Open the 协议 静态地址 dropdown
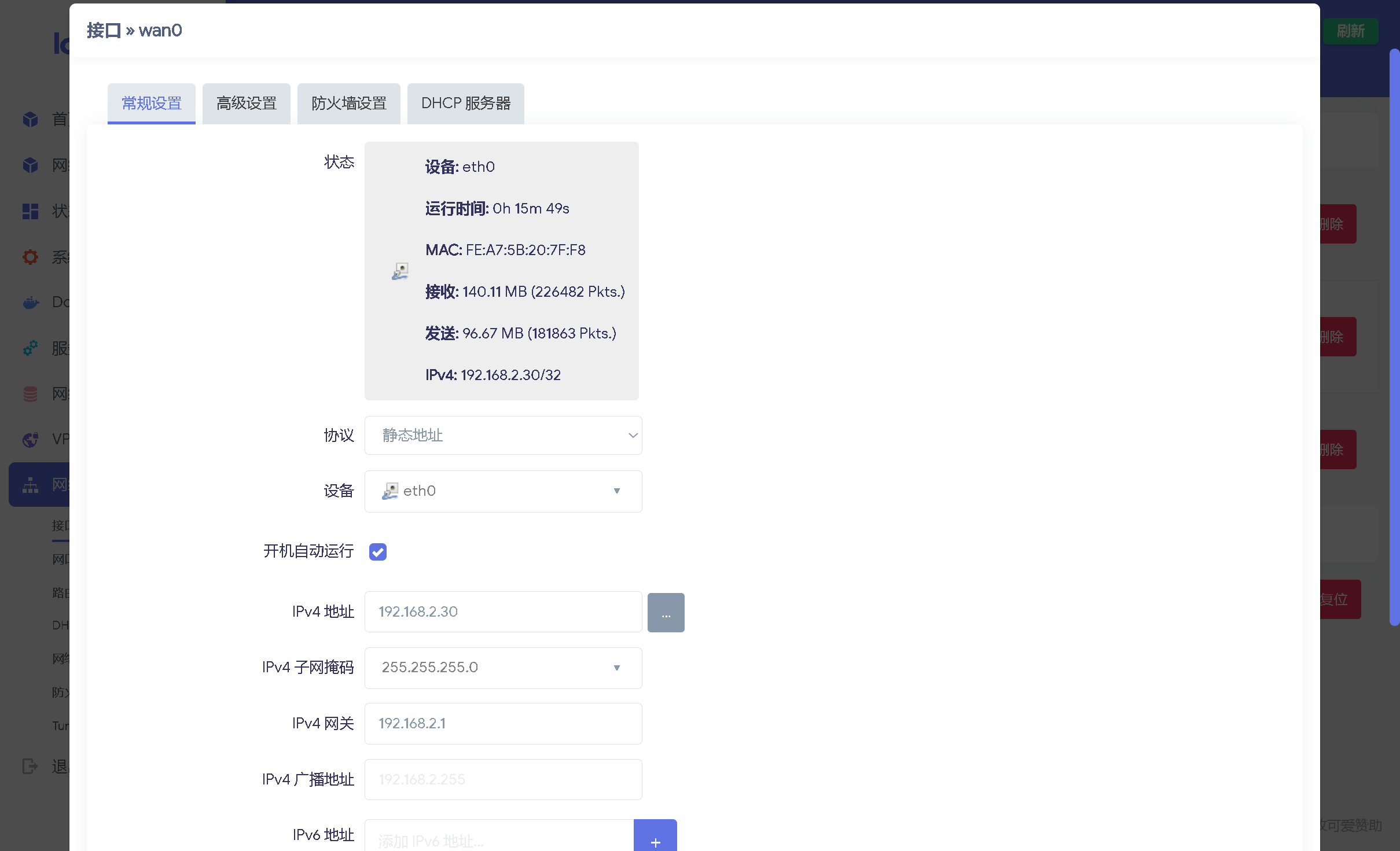Image resolution: width=1400 pixels, height=851 pixels. pos(504,435)
